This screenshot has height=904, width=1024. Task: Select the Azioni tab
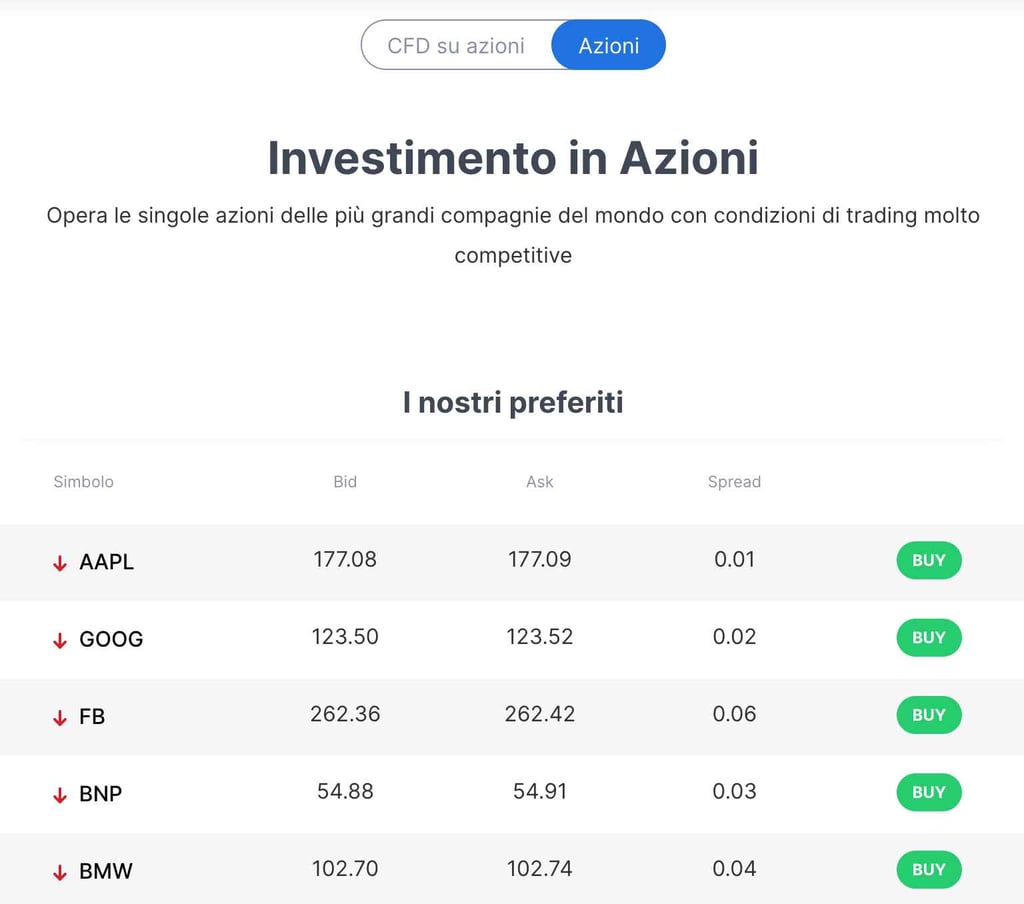[608, 46]
